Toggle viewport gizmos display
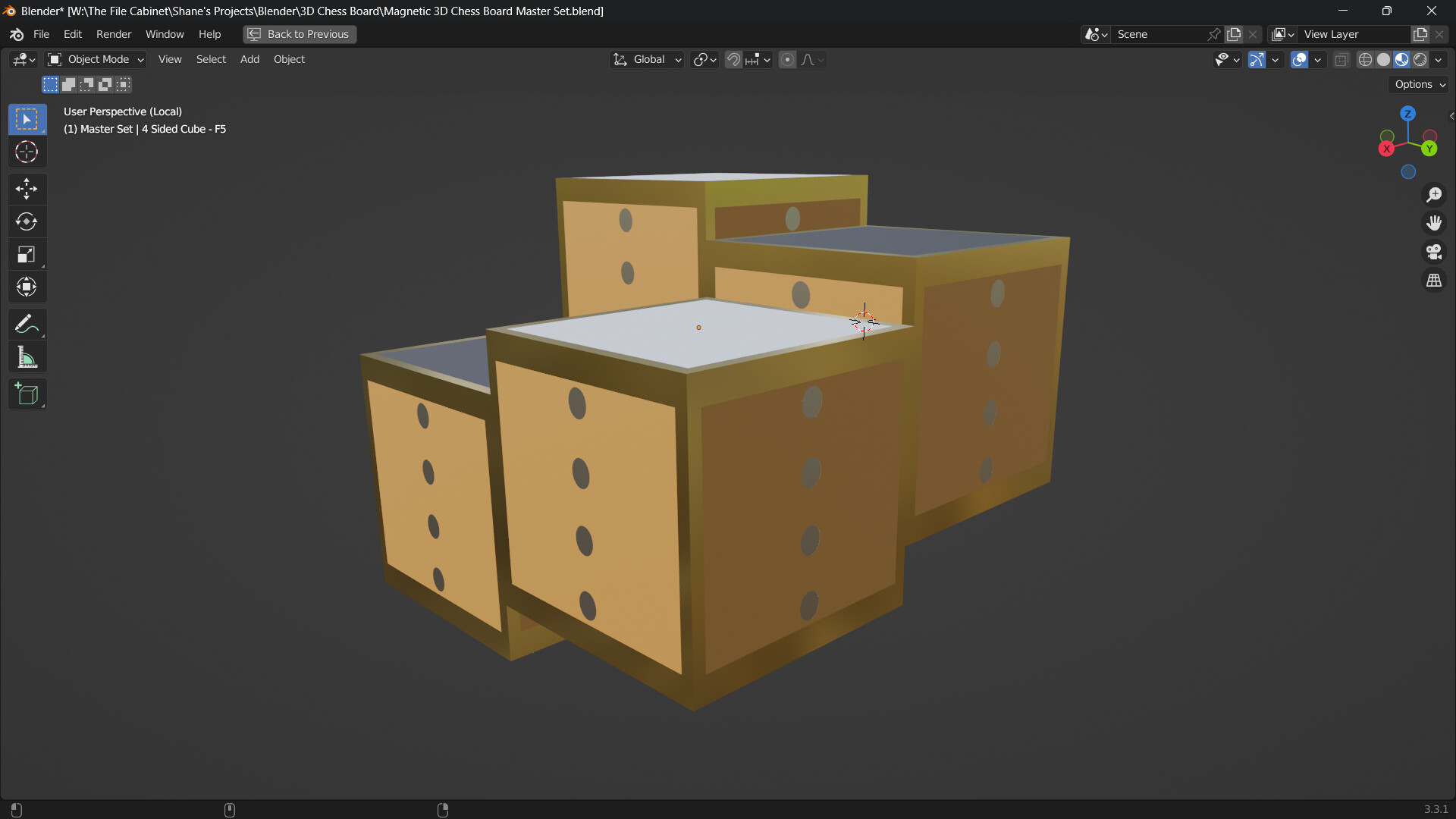 tap(1257, 59)
